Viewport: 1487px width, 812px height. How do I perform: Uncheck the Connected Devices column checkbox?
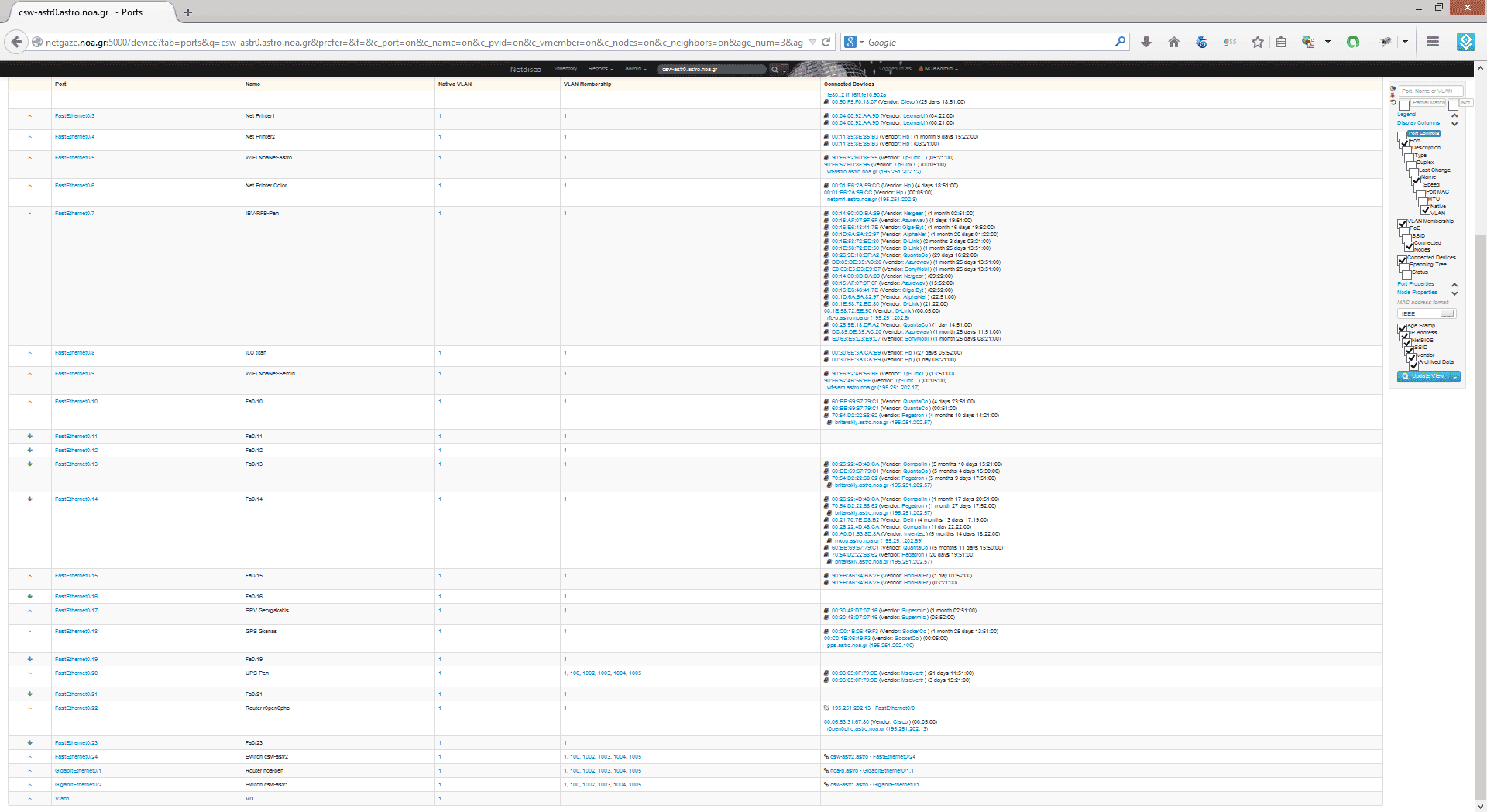pos(1403,261)
